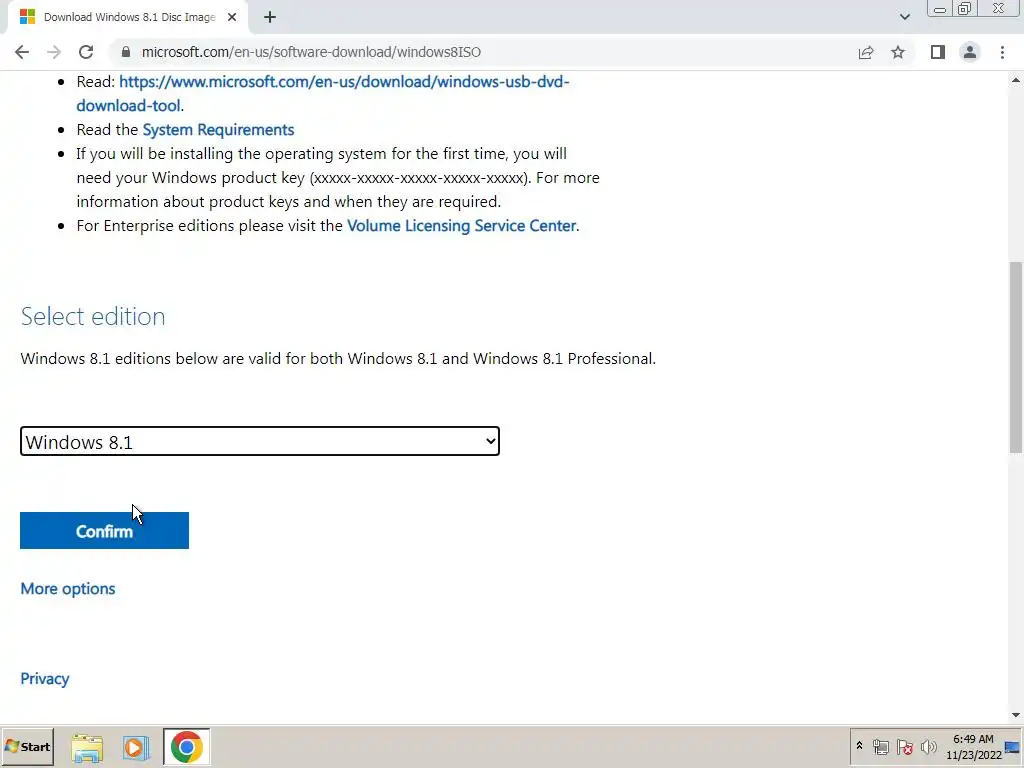Open a new browser tab

(270, 17)
